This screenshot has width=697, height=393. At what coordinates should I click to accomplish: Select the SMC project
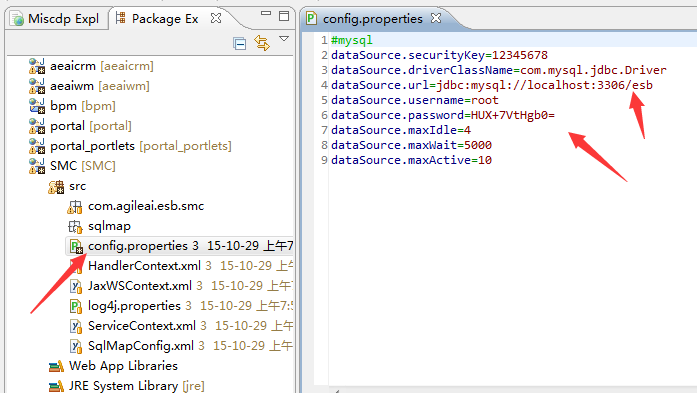point(83,166)
